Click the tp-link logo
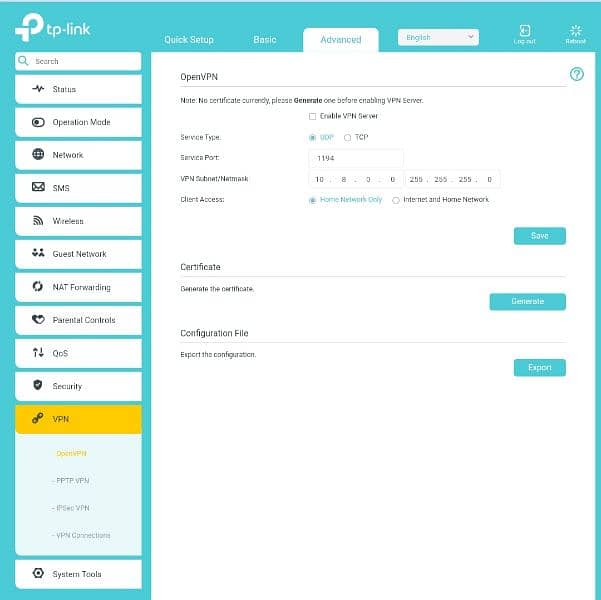 [53, 27]
